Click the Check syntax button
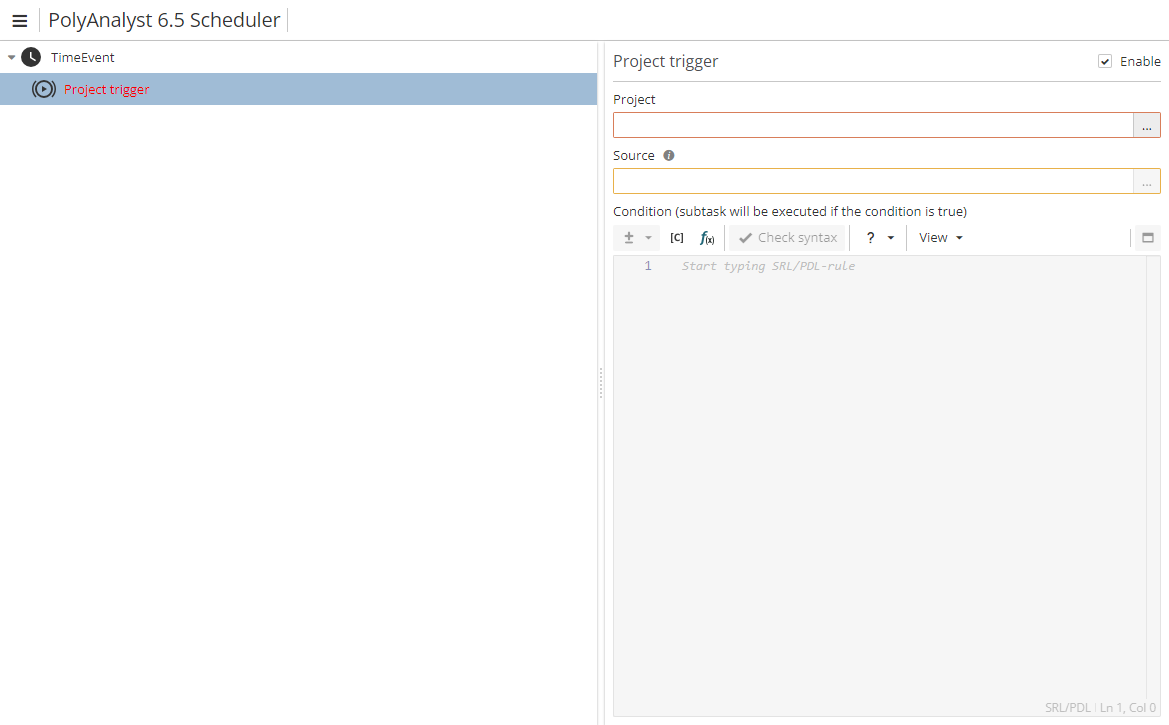Viewport: 1169px width, 725px height. 787,238
